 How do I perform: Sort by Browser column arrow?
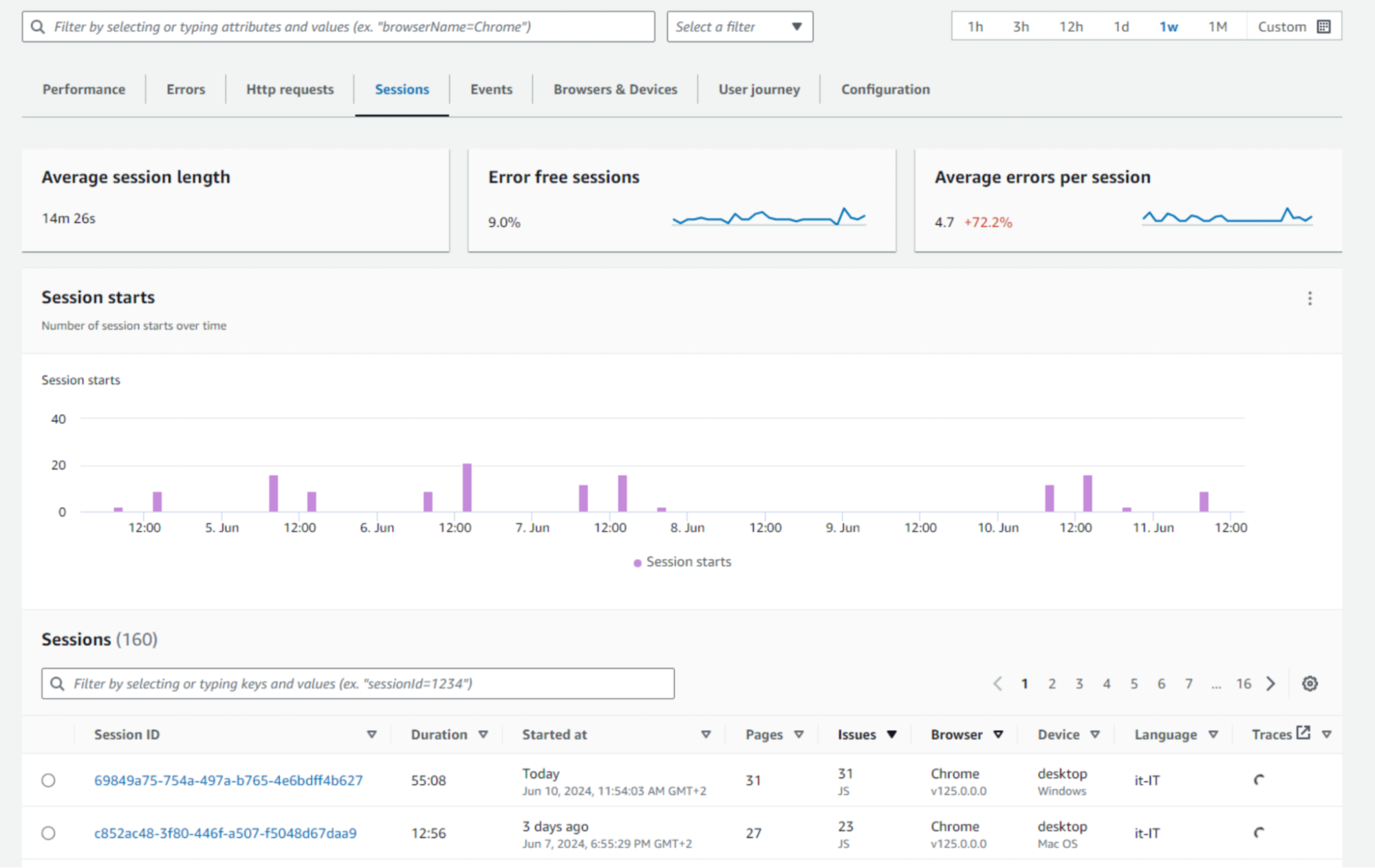point(998,735)
